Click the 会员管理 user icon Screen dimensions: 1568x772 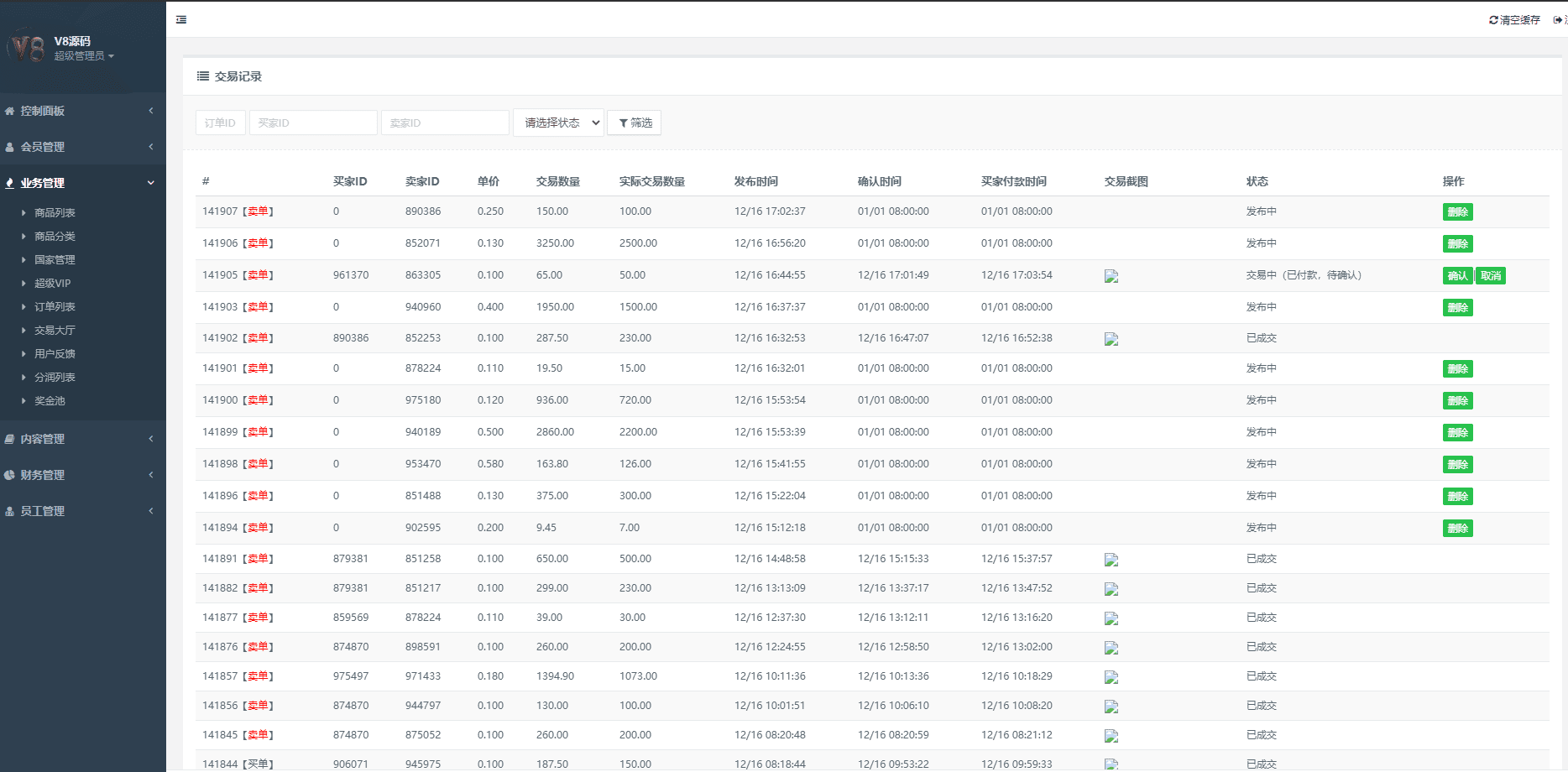coord(10,147)
